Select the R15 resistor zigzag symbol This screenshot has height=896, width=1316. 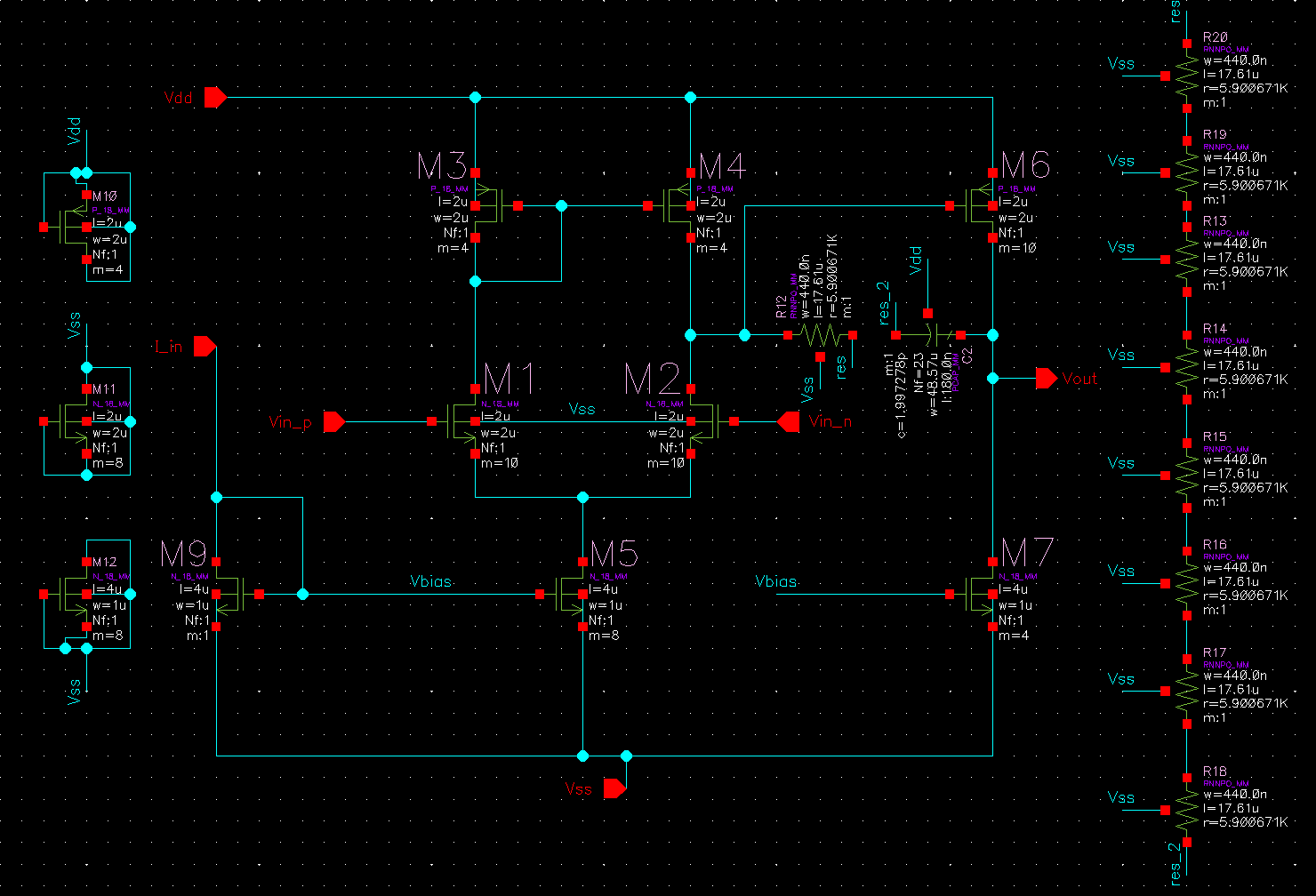[x=1186, y=476]
